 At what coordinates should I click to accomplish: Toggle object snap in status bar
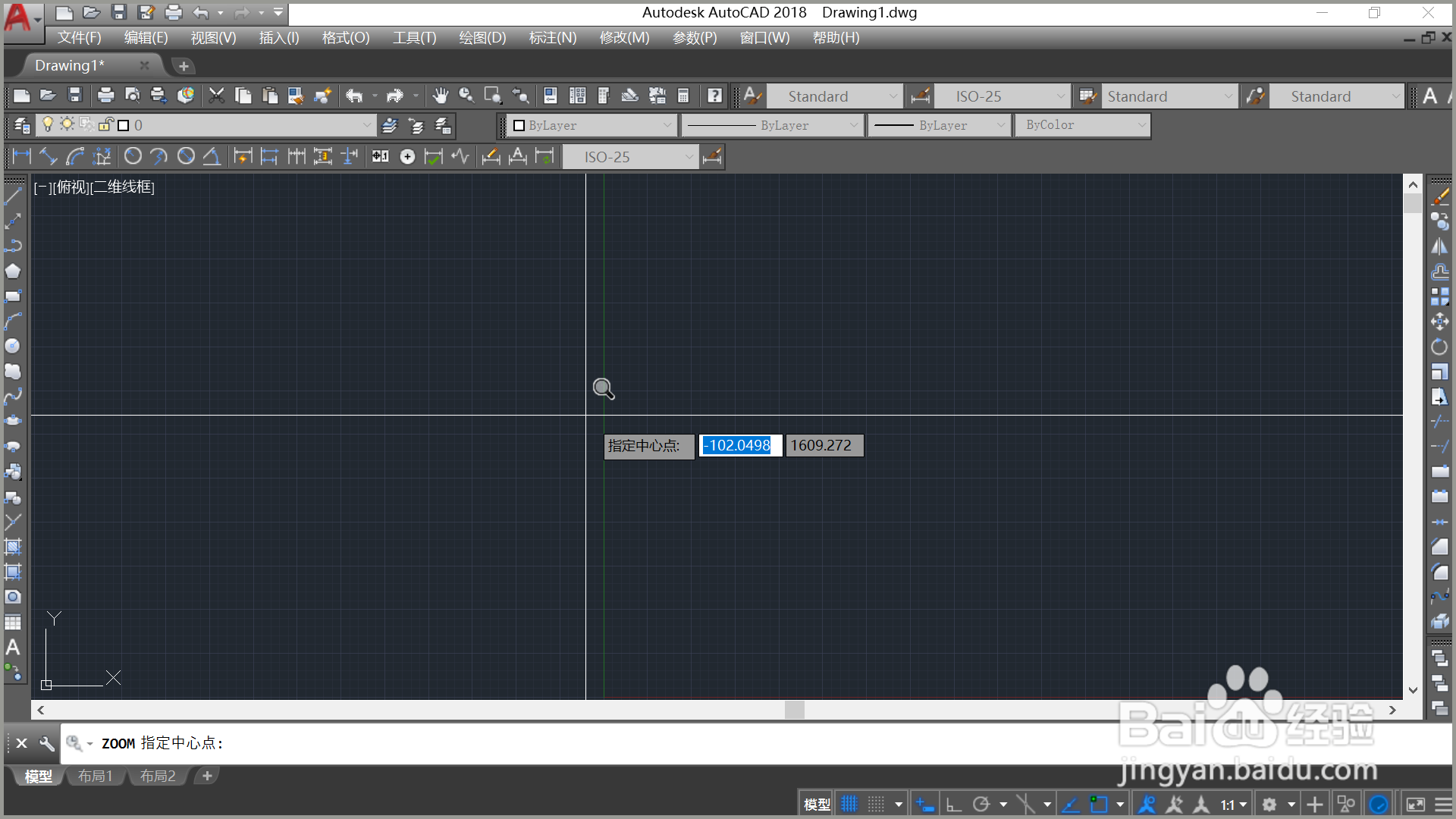pyautogui.click(x=1098, y=804)
